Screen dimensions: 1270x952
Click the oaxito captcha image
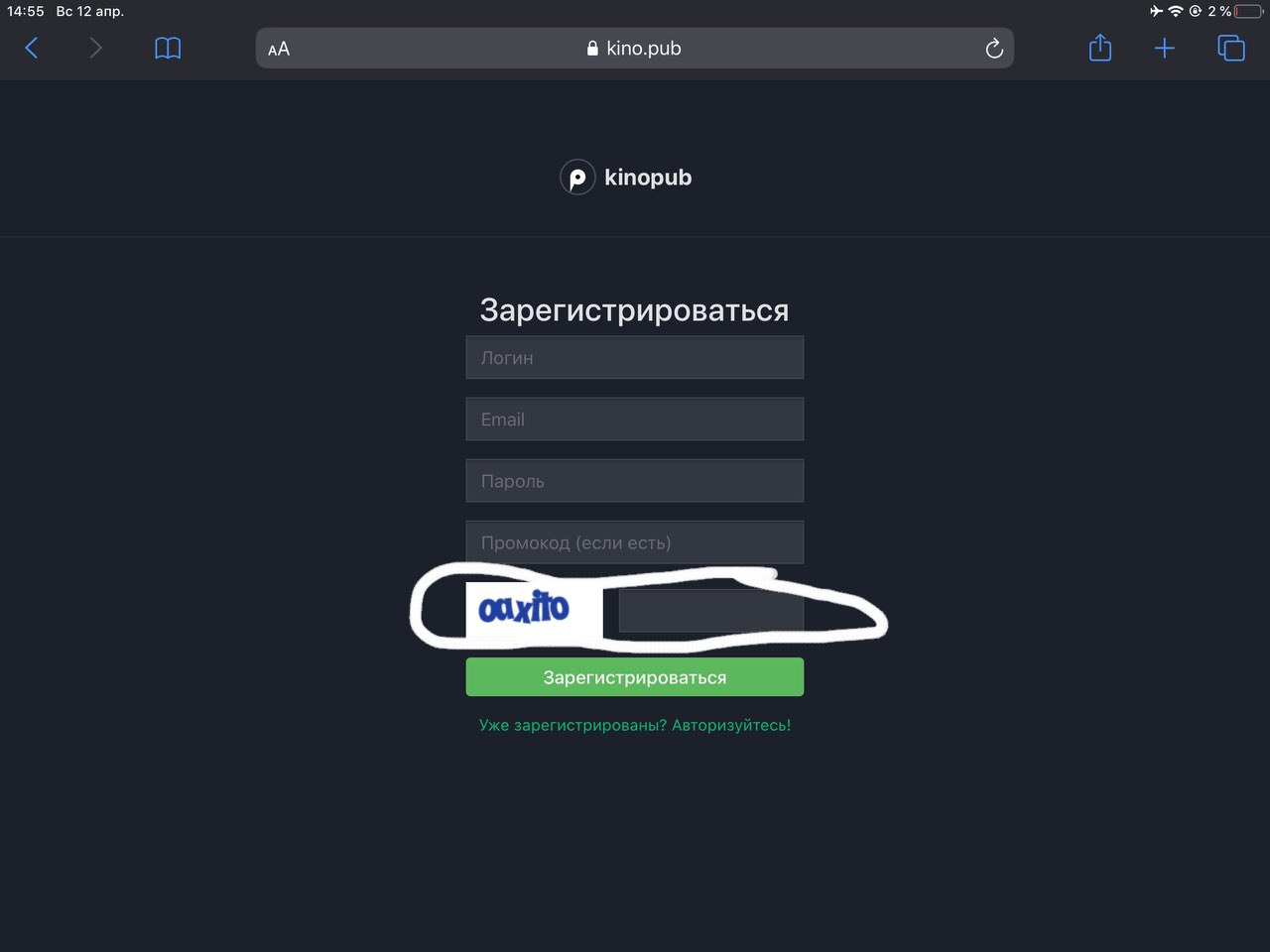click(x=534, y=610)
